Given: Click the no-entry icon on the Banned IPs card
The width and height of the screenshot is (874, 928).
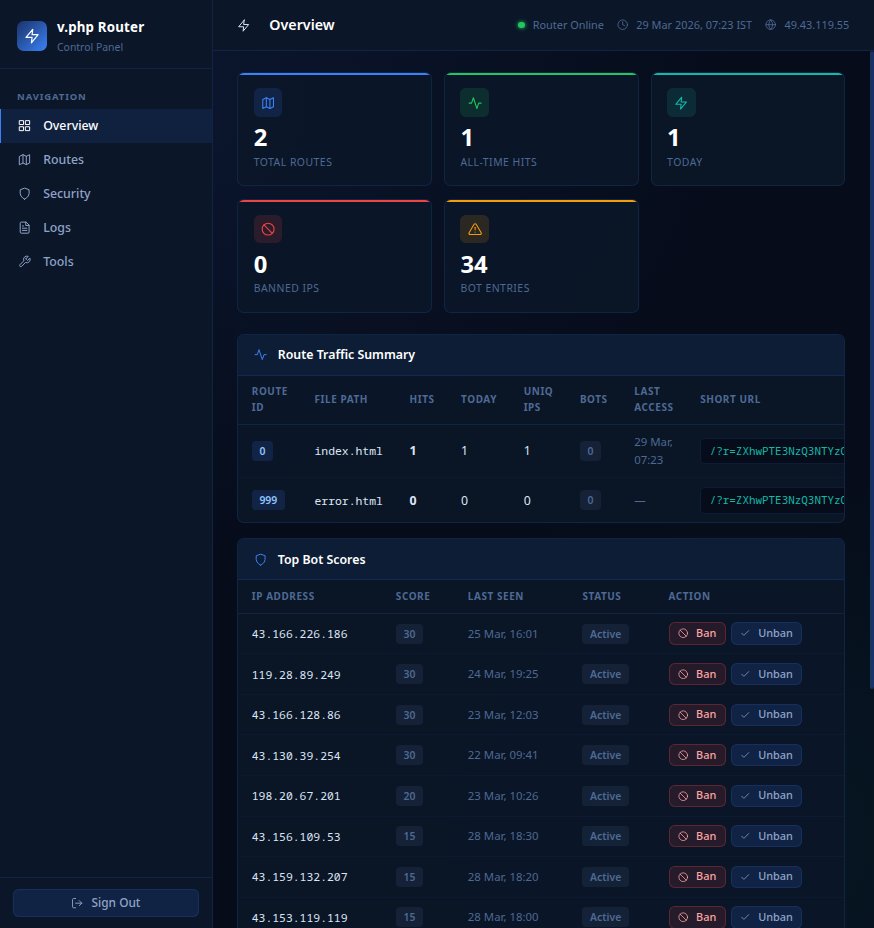Looking at the screenshot, I should pyautogui.click(x=267, y=228).
